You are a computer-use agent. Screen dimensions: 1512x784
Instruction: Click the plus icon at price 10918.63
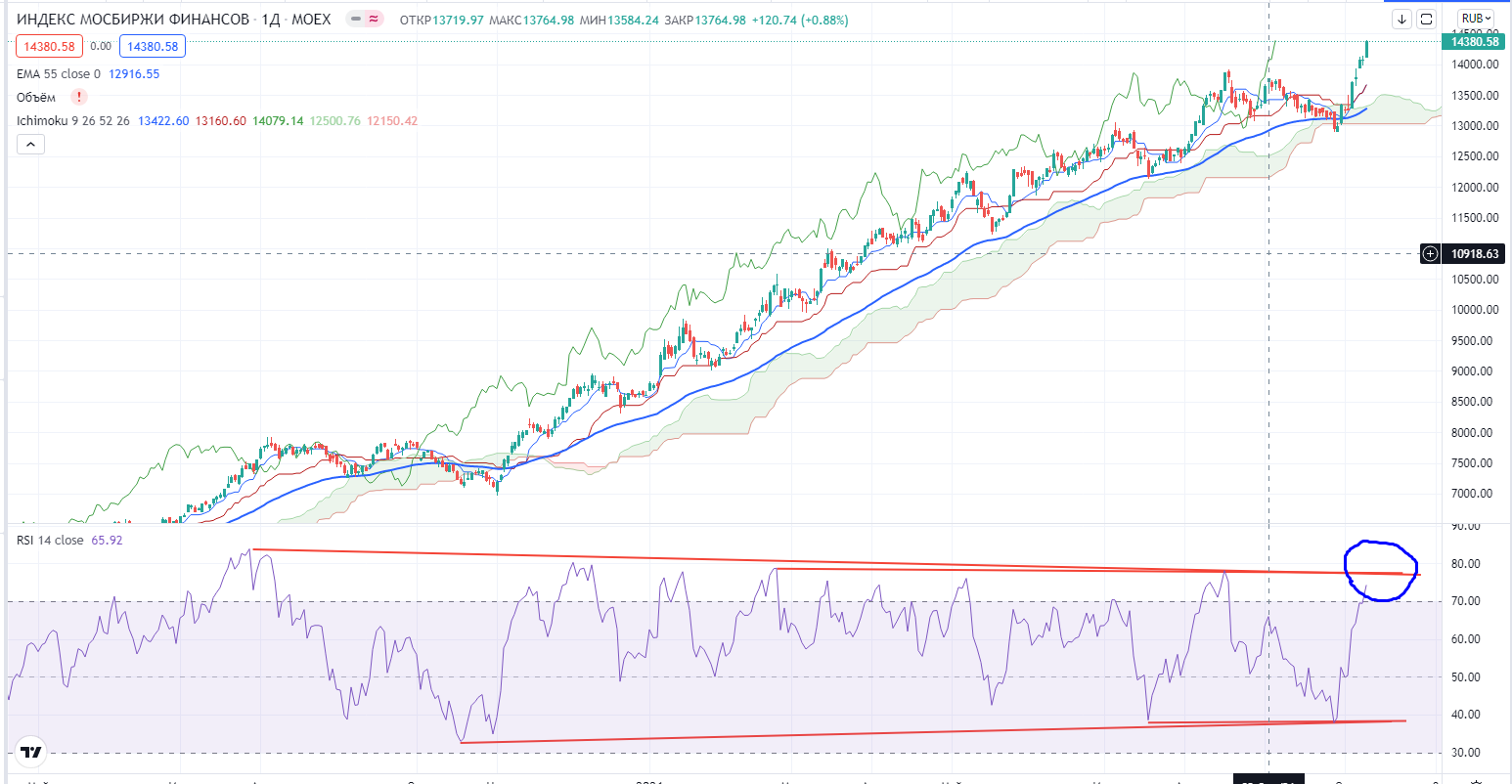point(1430,254)
